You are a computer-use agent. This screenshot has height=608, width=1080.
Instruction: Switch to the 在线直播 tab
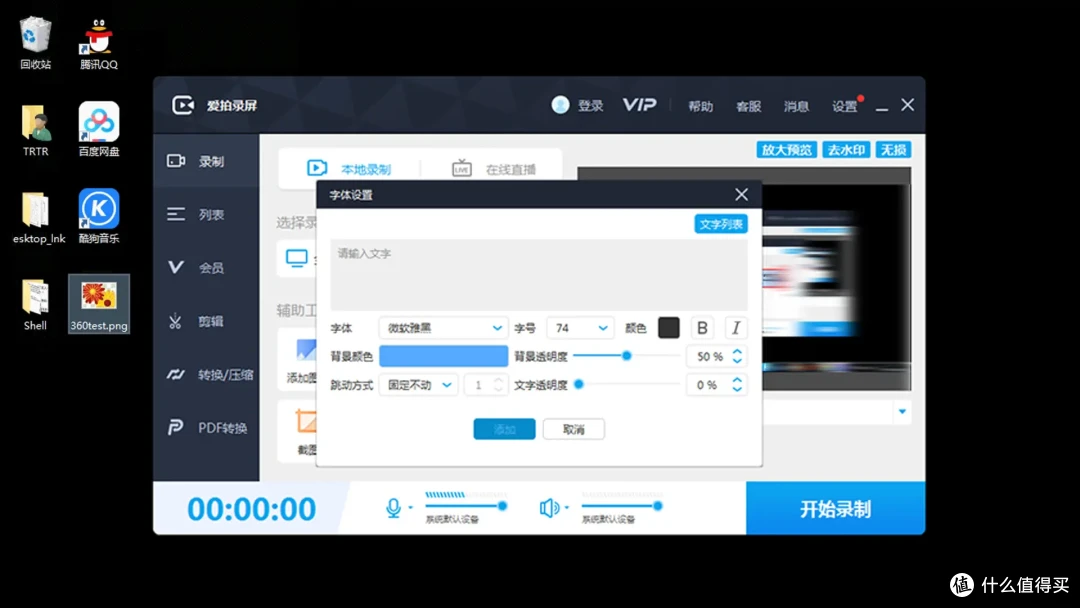pyautogui.click(x=494, y=169)
